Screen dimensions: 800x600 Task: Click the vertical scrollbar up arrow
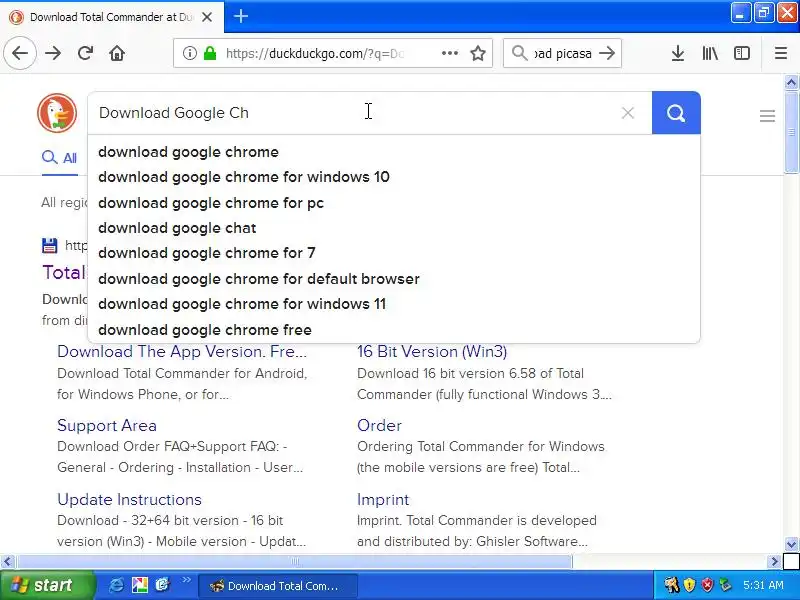(x=791, y=82)
